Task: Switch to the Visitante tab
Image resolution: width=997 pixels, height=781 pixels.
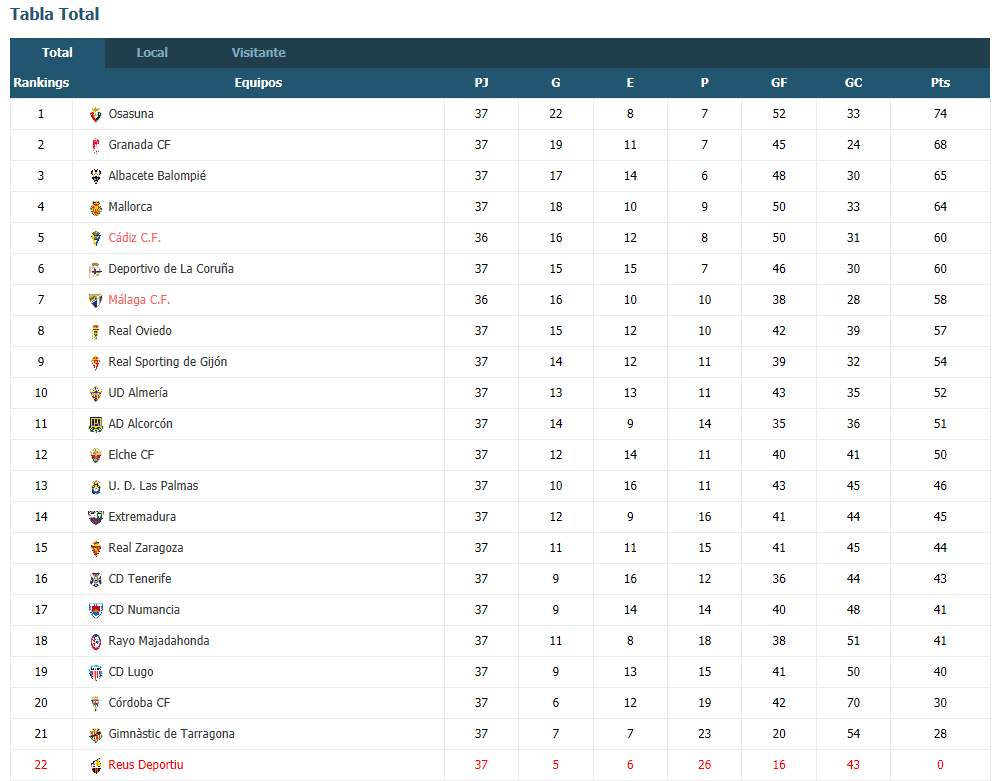Action: click(x=258, y=53)
